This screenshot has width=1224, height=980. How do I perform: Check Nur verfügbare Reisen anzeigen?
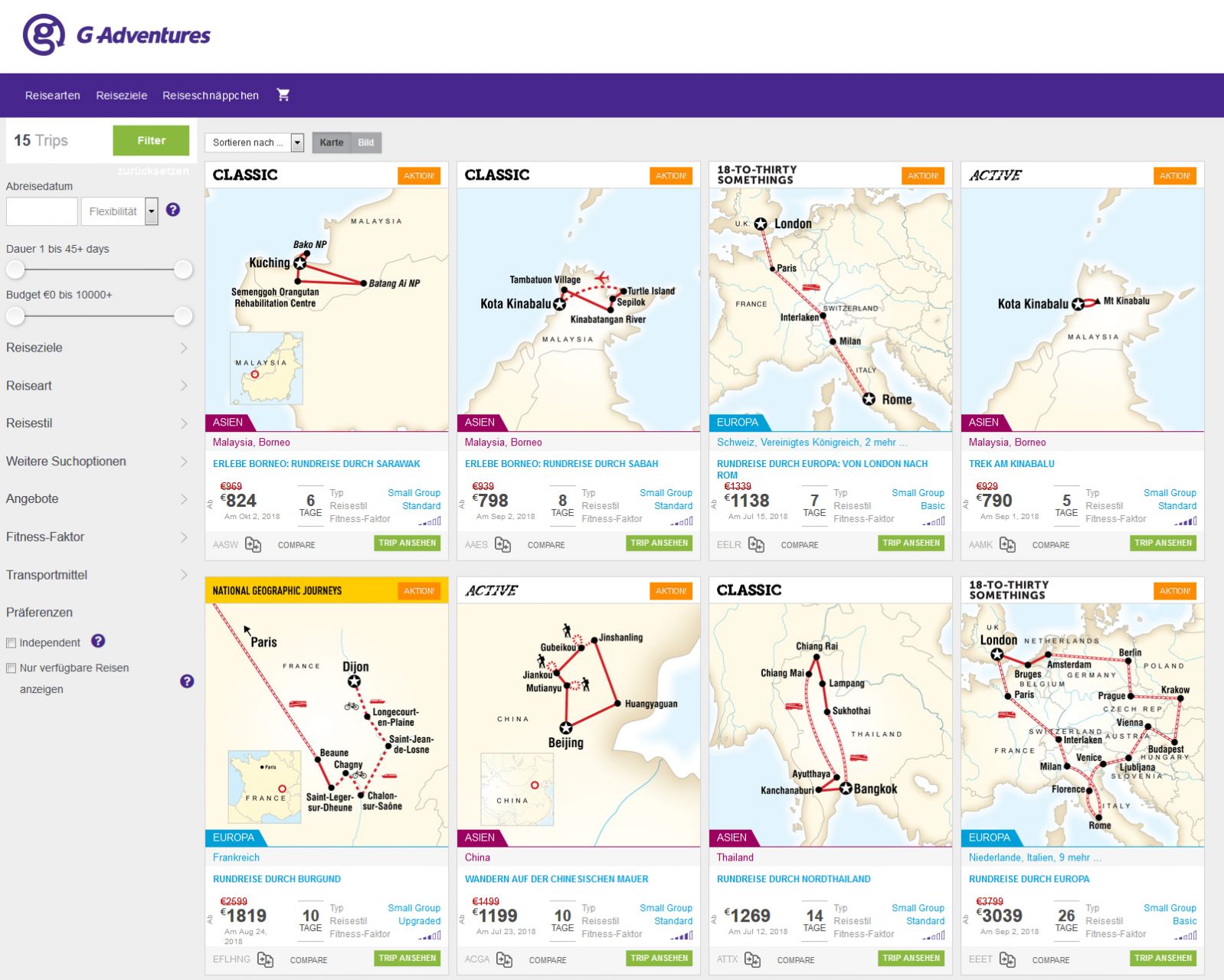tap(11, 668)
